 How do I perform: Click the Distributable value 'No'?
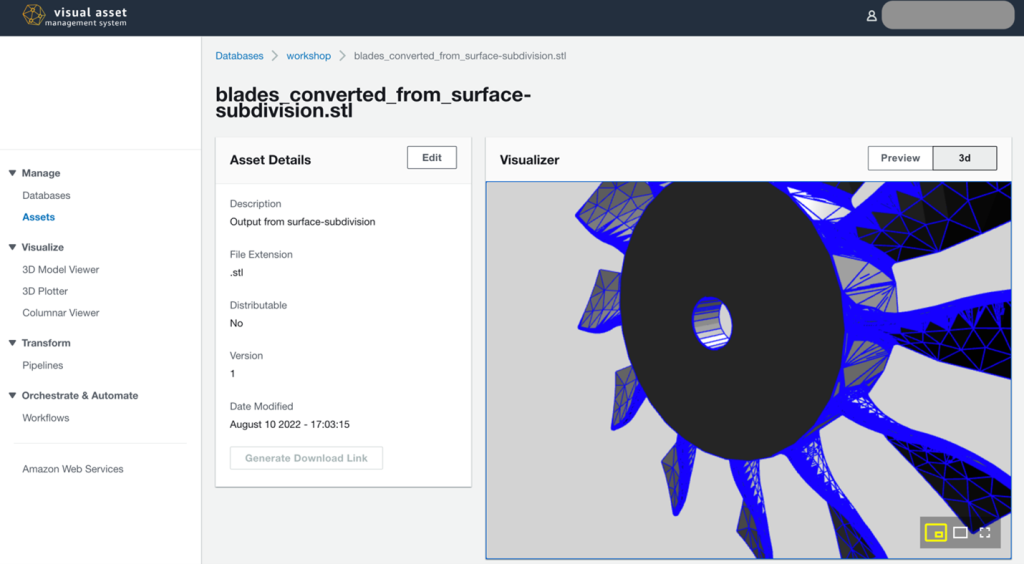pos(236,323)
